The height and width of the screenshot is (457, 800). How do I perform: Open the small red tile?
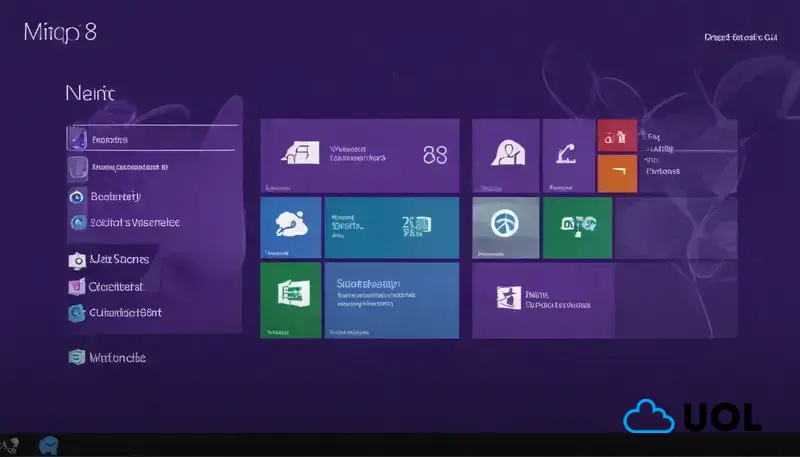[x=617, y=136]
